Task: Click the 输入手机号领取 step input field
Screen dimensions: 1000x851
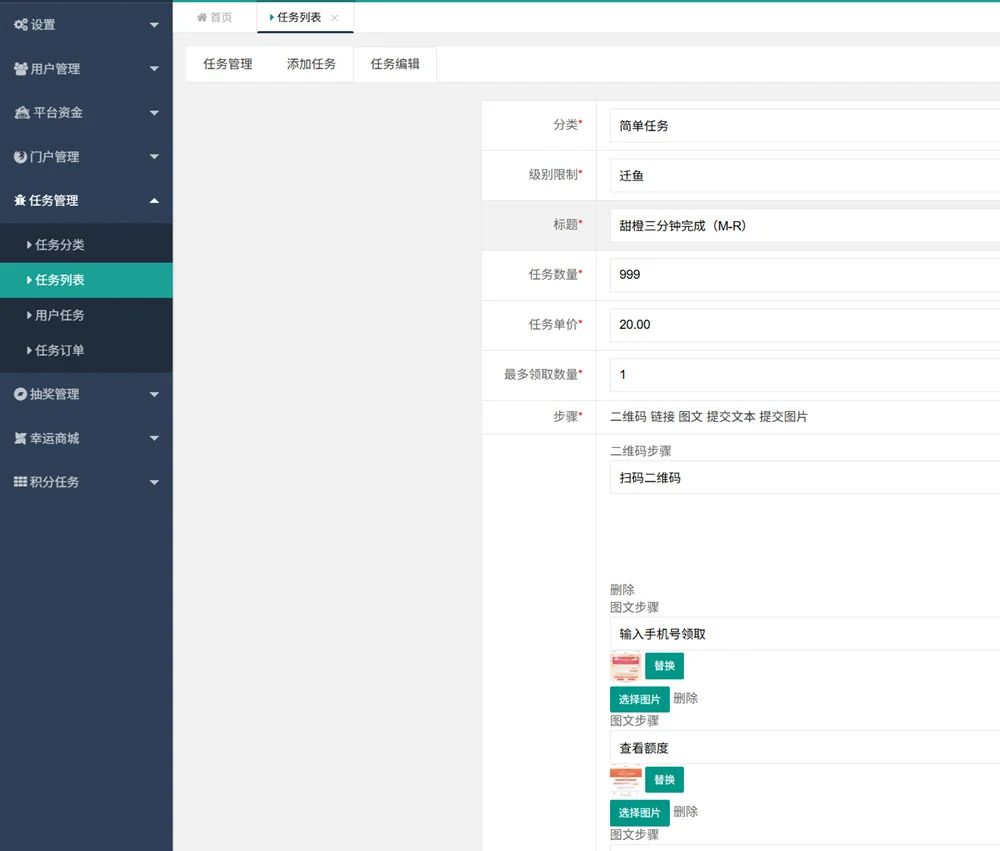Action: pyautogui.click(x=805, y=634)
